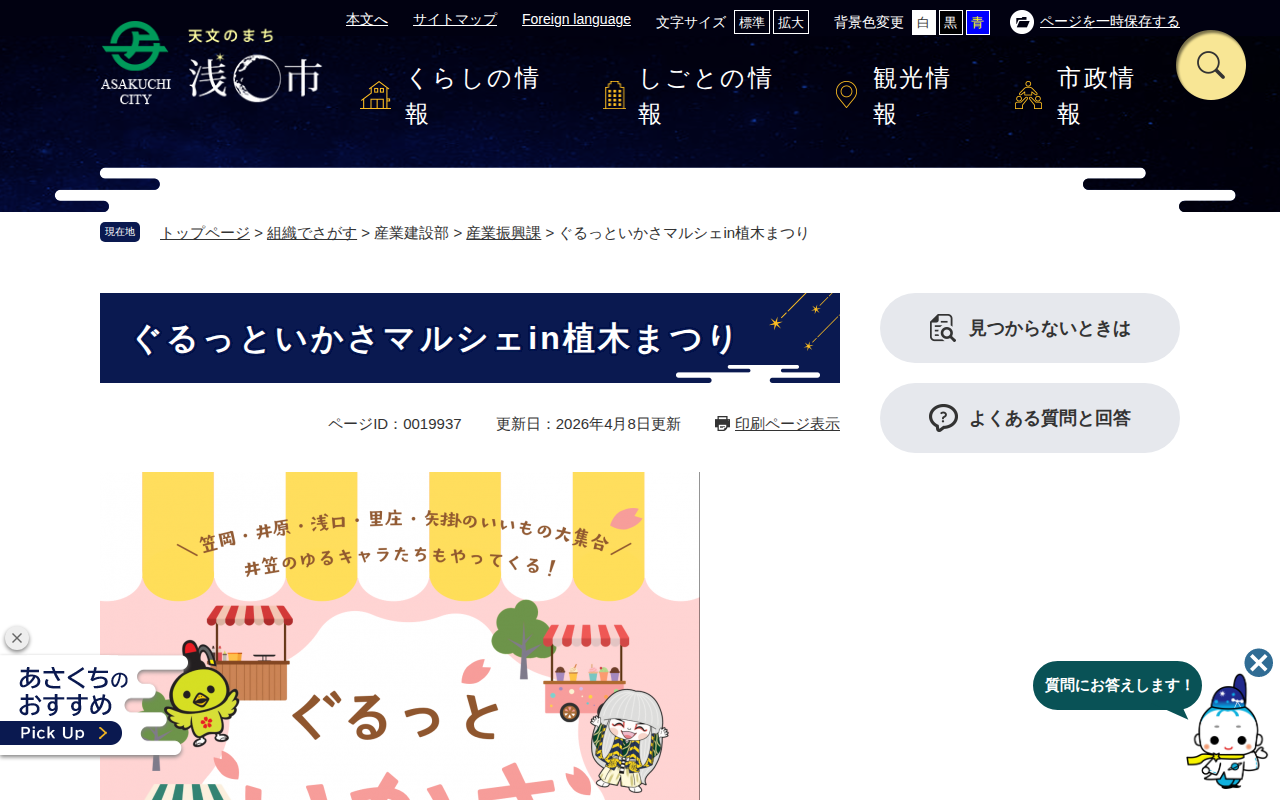Viewport: 1280px width, 800px height.
Task: Click the printer icon beside 印刷ページ表示
Action: click(x=722, y=423)
